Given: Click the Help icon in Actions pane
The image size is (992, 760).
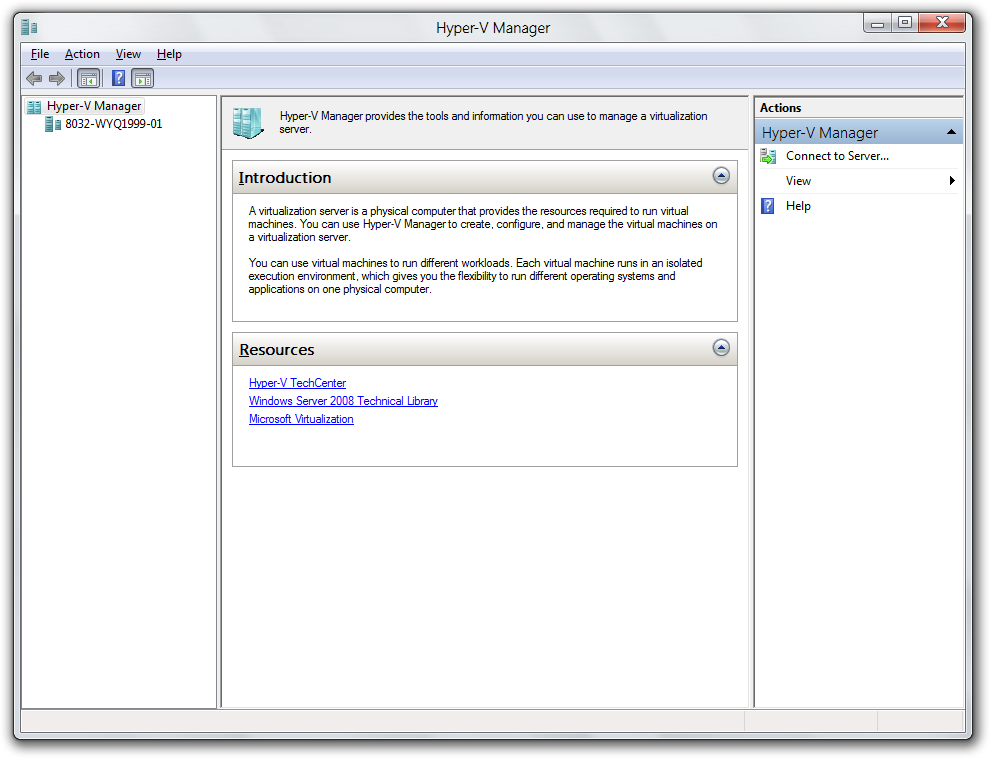Looking at the screenshot, I should (x=767, y=206).
